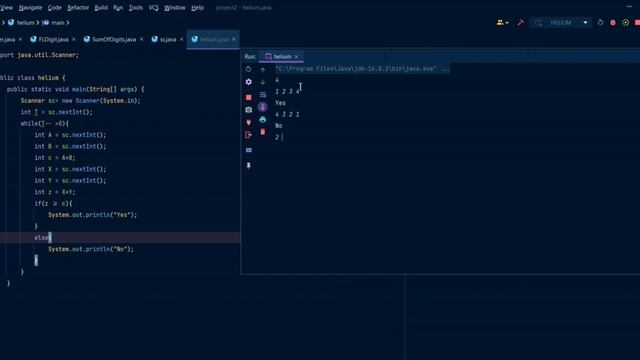Click the heart icon in Run panel sidebar
Viewport: 640px width, 360px height.
(x=248, y=122)
